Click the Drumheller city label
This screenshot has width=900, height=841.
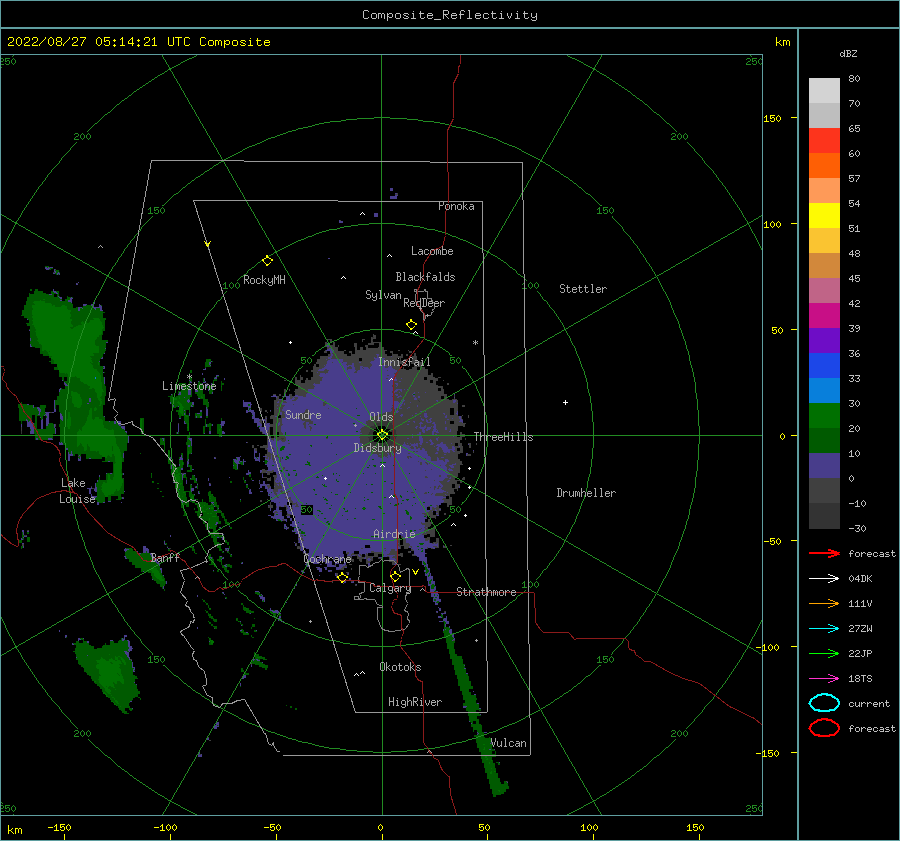[586, 493]
